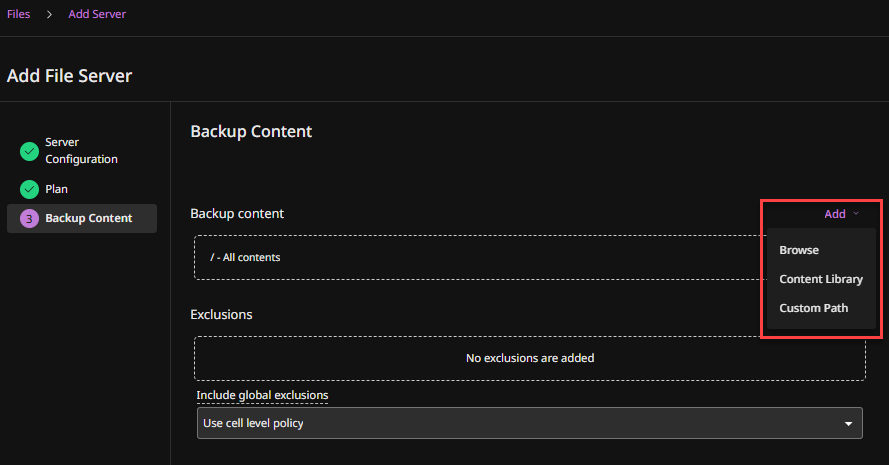Click the Add button for backup content
This screenshot has height=465, width=889.
click(x=835, y=214)
